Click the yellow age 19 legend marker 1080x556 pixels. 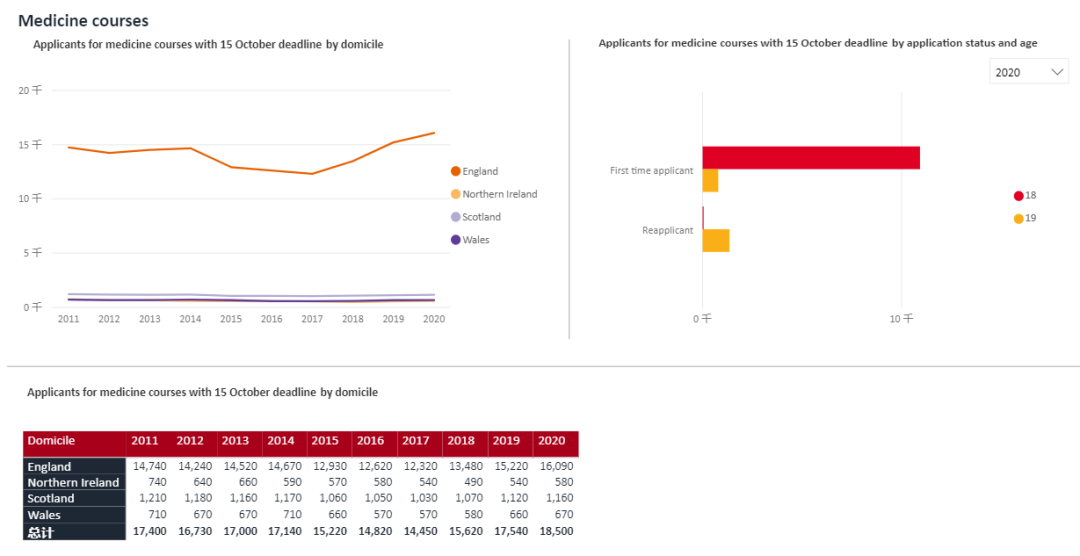[1018, 218]
